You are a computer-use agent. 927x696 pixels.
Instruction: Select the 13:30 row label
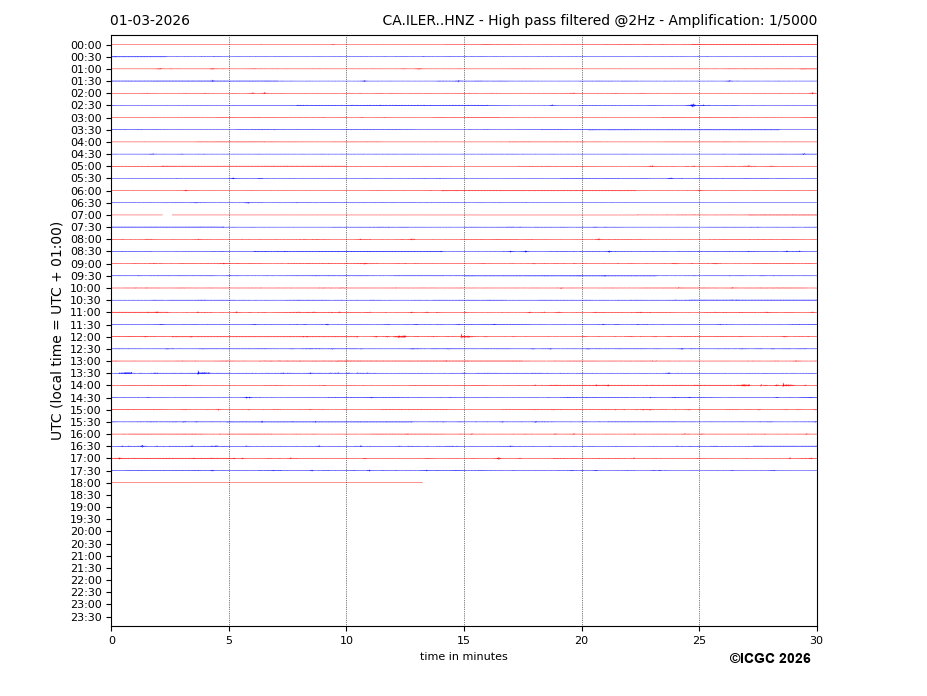coord(85,373)
